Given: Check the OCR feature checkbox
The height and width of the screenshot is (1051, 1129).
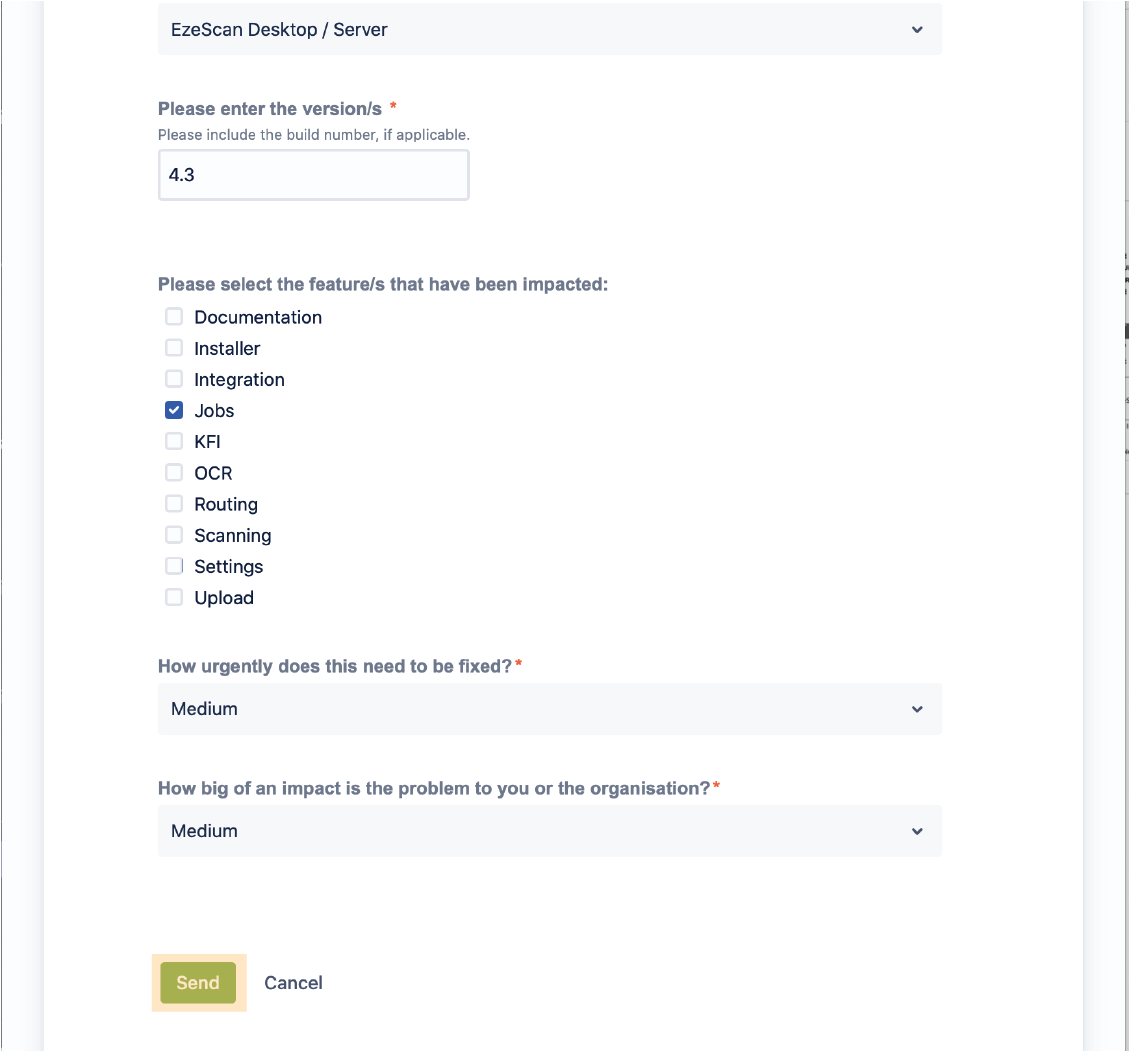Looking at the screenshot, I should (x=174, y=472).
